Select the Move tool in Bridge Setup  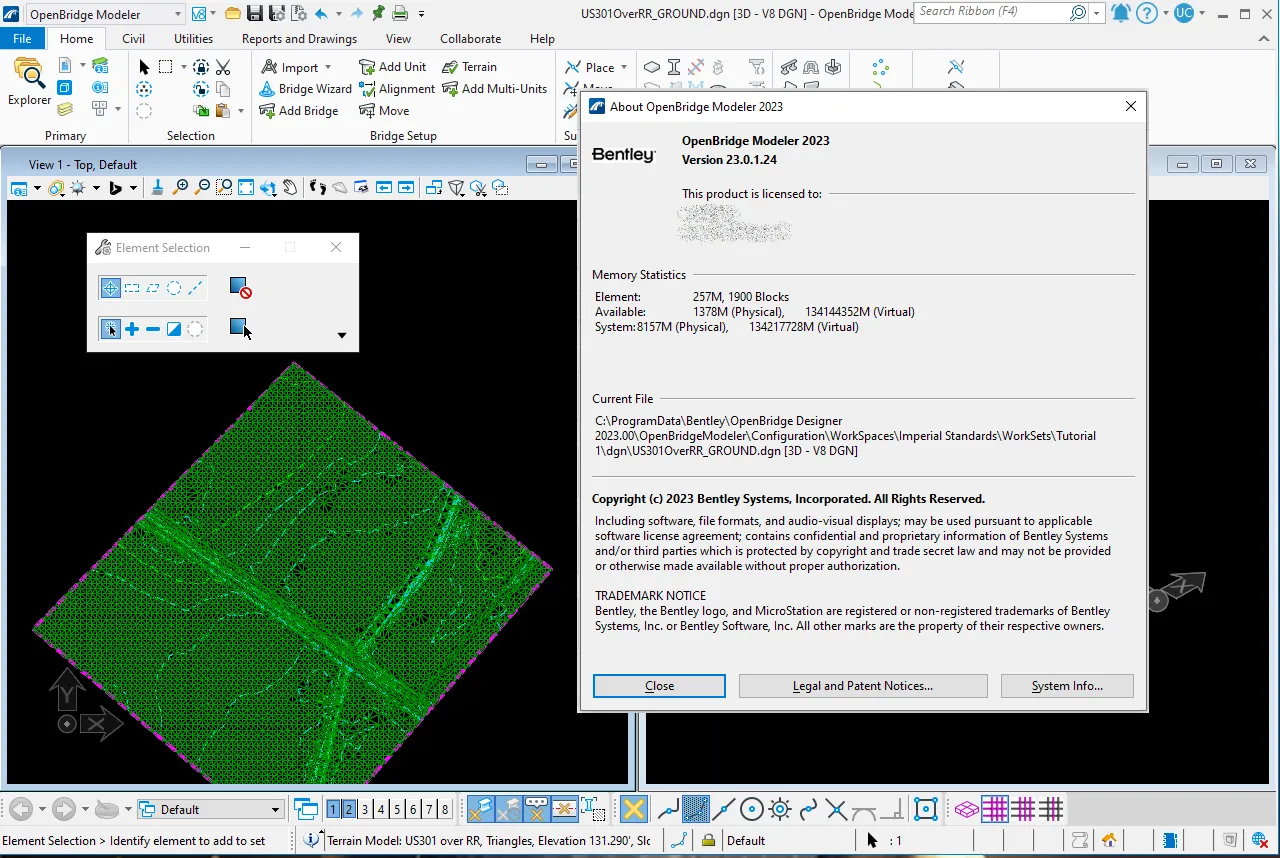[x=384, y=111]
